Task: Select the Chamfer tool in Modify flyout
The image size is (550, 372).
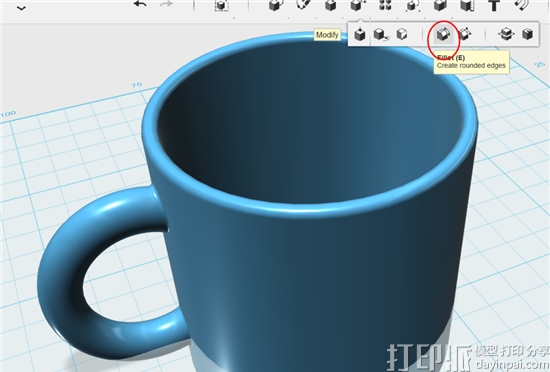Action: point(465,34)
